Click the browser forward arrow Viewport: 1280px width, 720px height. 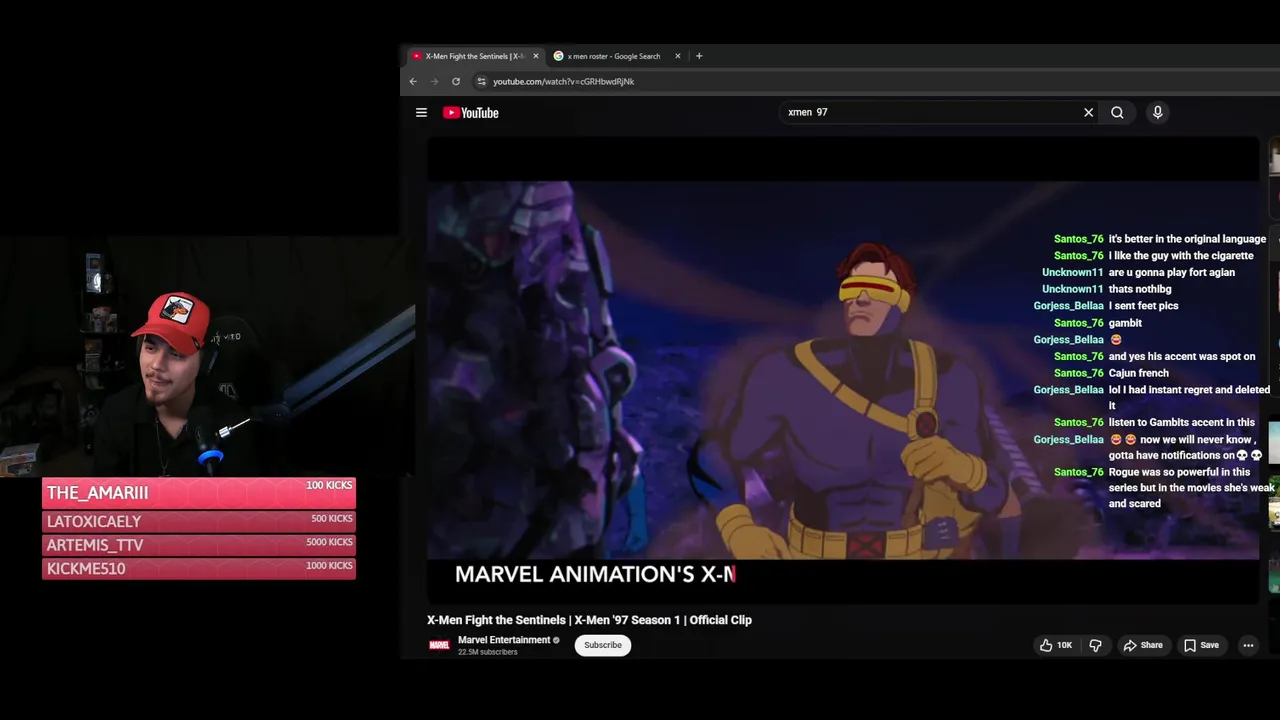[434, 81]
